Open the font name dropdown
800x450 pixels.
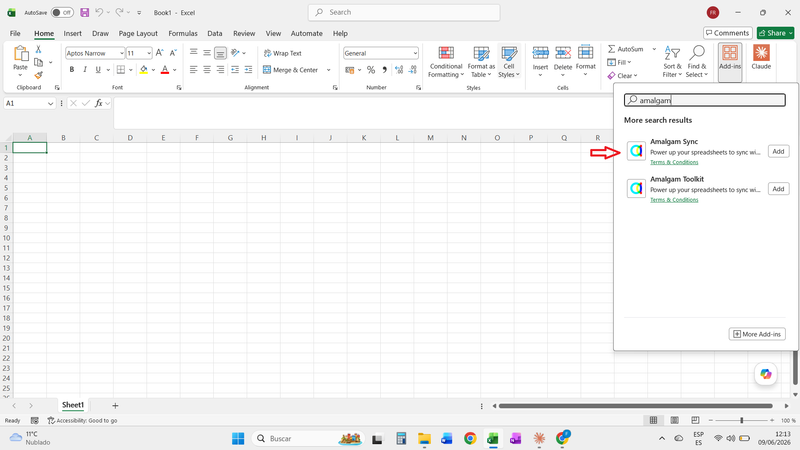(x=121, y=53)
